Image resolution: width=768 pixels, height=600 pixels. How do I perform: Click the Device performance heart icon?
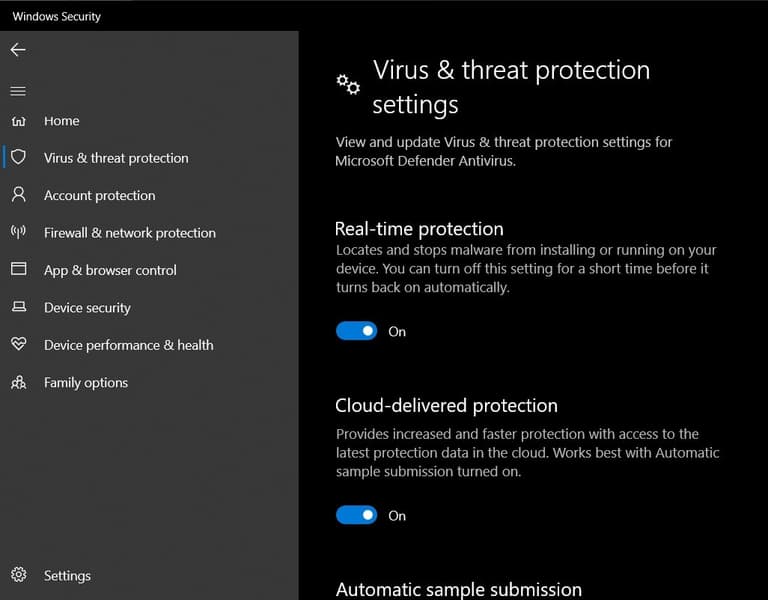18,345
